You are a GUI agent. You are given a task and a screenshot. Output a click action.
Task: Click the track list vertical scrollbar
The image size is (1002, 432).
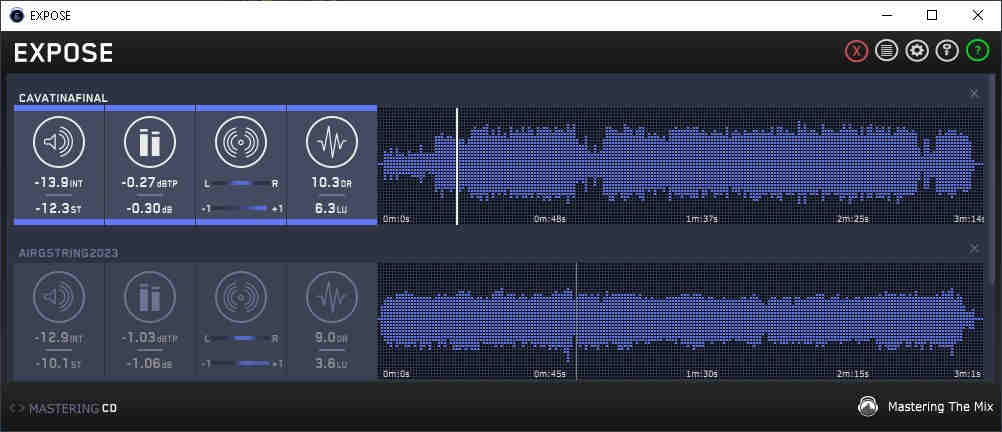pyautogui.click(x=992, y=179)
